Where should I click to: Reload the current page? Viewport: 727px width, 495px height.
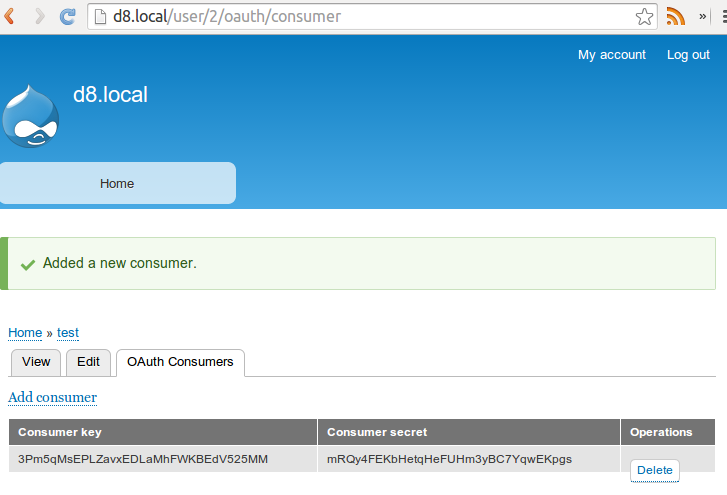(x=68, y=16)
